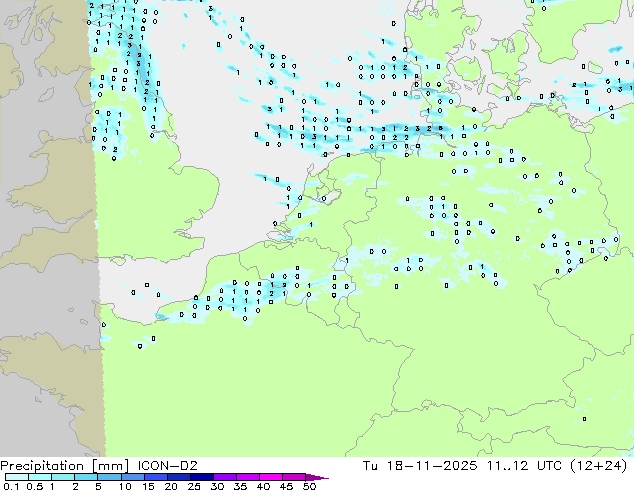Click the 'Precipitation [mm]' title label
The width and height of the screenshot is (634, 490).
click(65, 466)
